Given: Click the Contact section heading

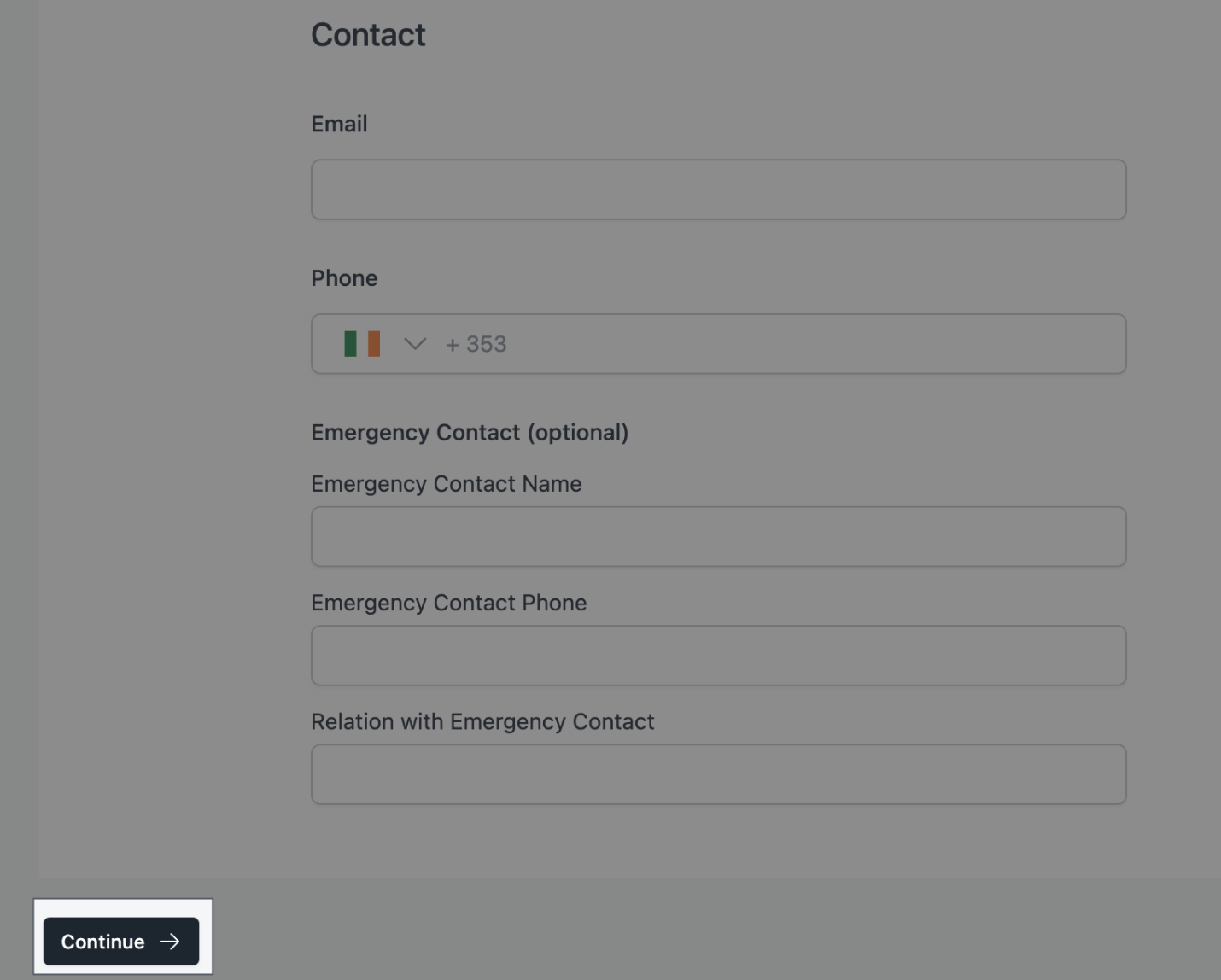Looking at the screenshot, I should [368, 35].
